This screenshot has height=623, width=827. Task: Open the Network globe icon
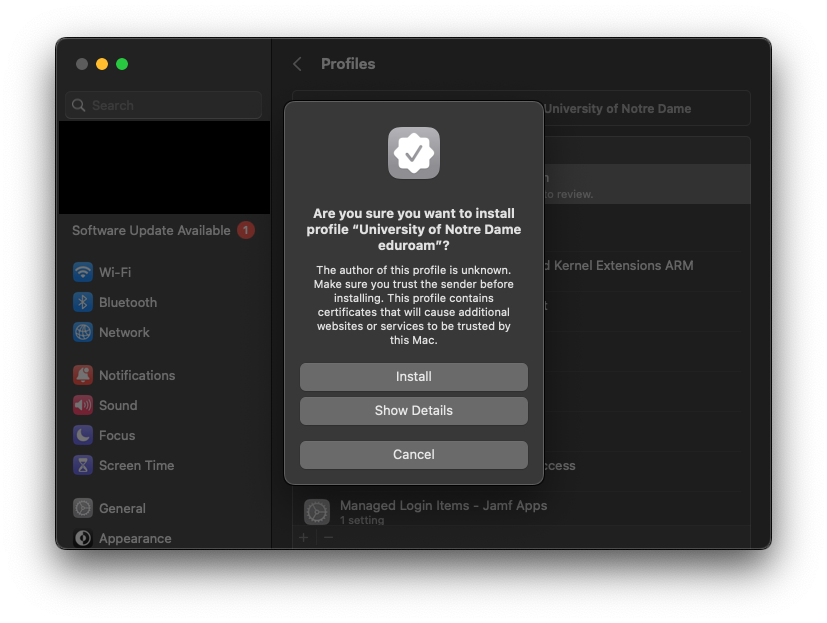pyautogui.click(x=83, y=332)
